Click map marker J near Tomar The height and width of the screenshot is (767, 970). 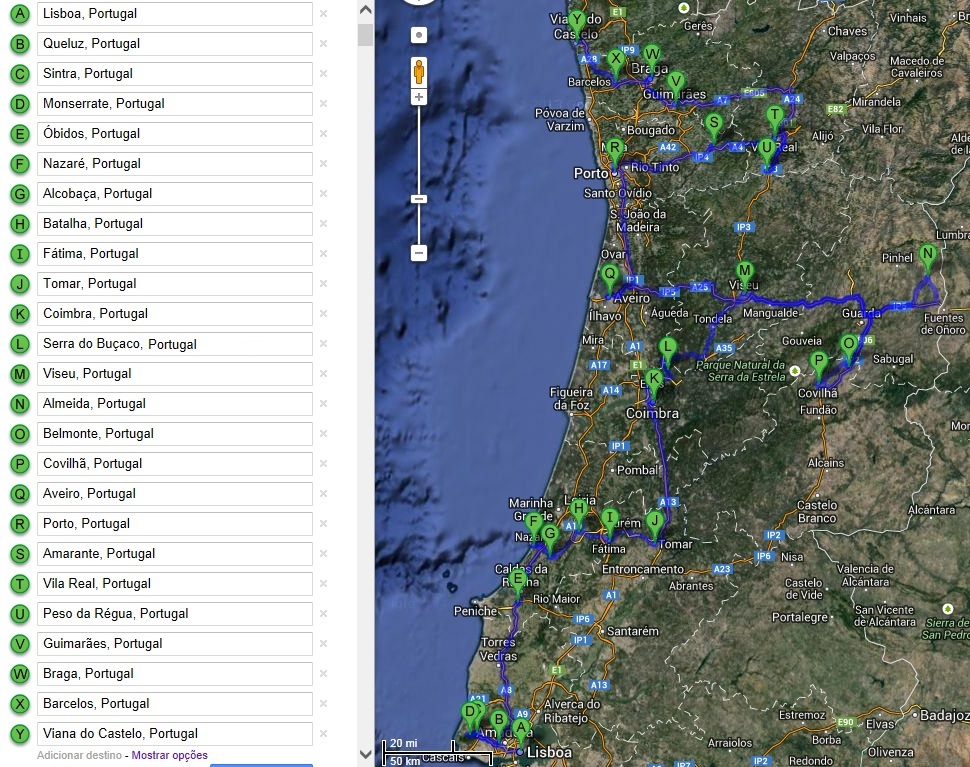tap(654, 522)
